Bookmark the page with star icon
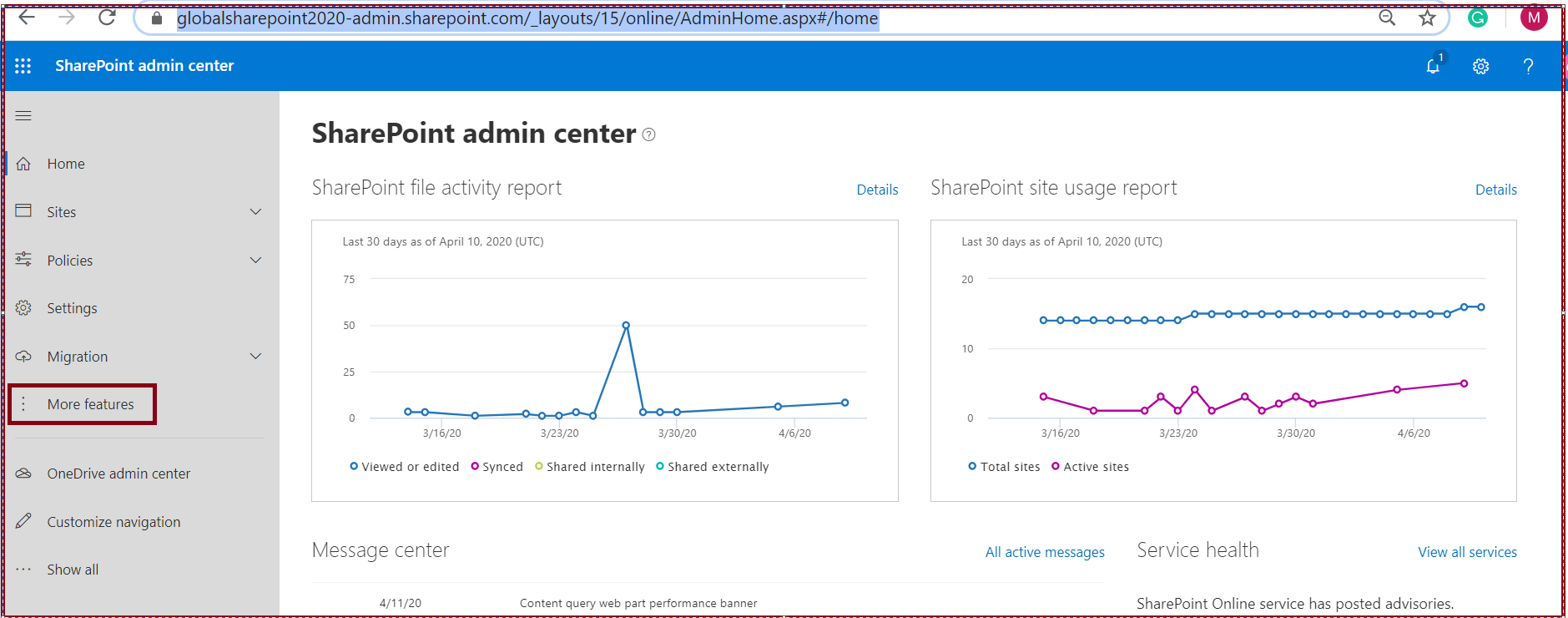 click(1428, 18)
